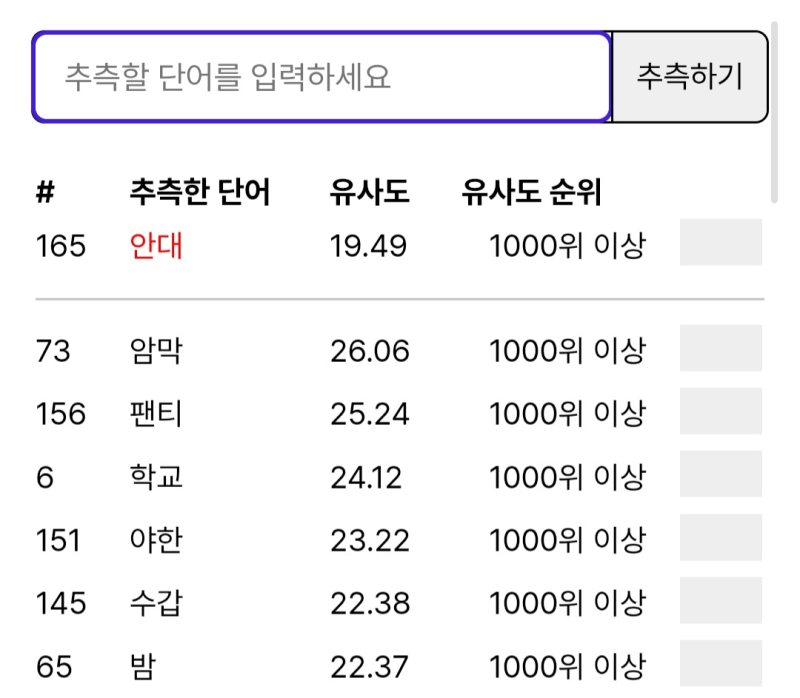Click the guess word input field

(x=321, y=77)
